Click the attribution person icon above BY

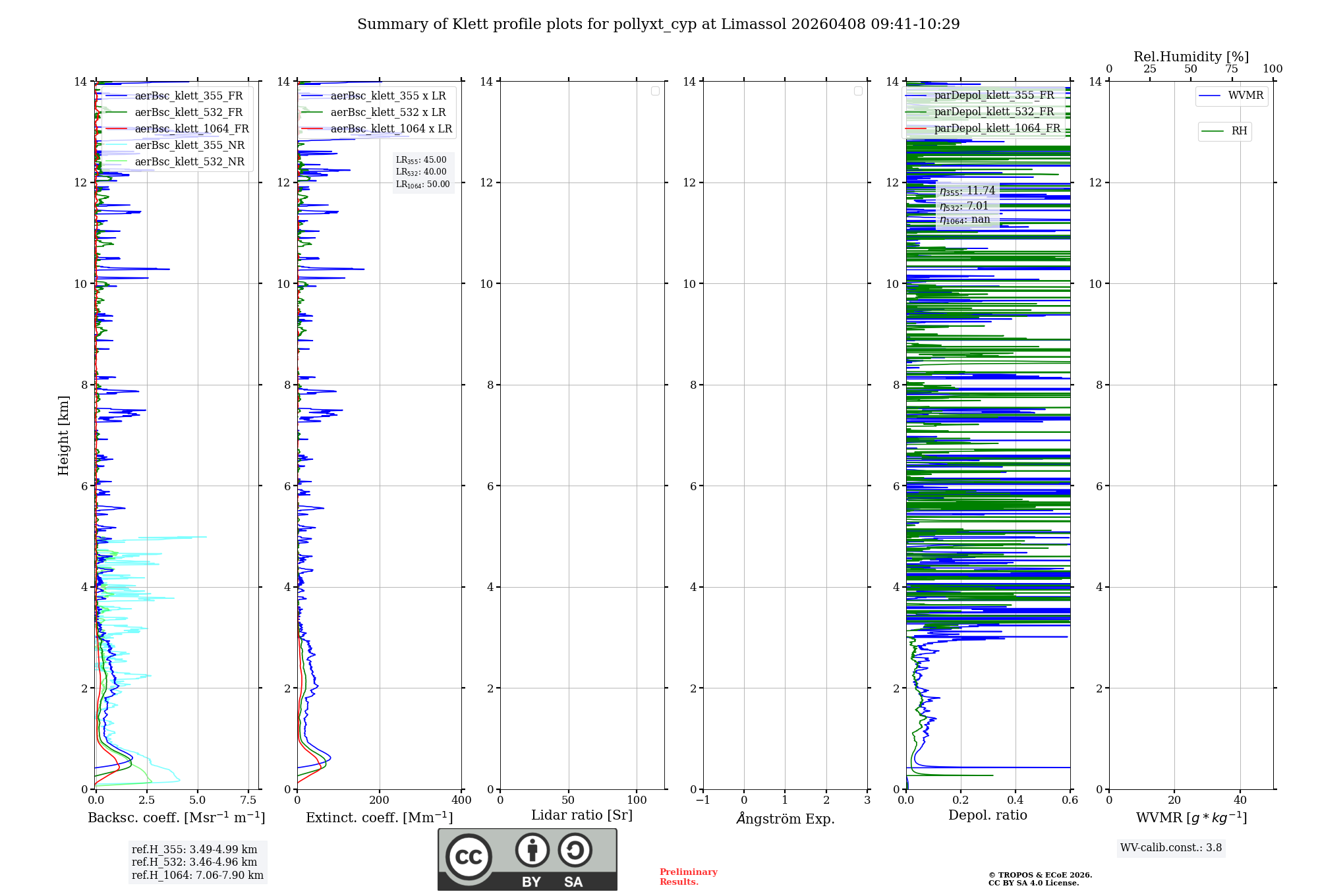[x=532, y=850]
